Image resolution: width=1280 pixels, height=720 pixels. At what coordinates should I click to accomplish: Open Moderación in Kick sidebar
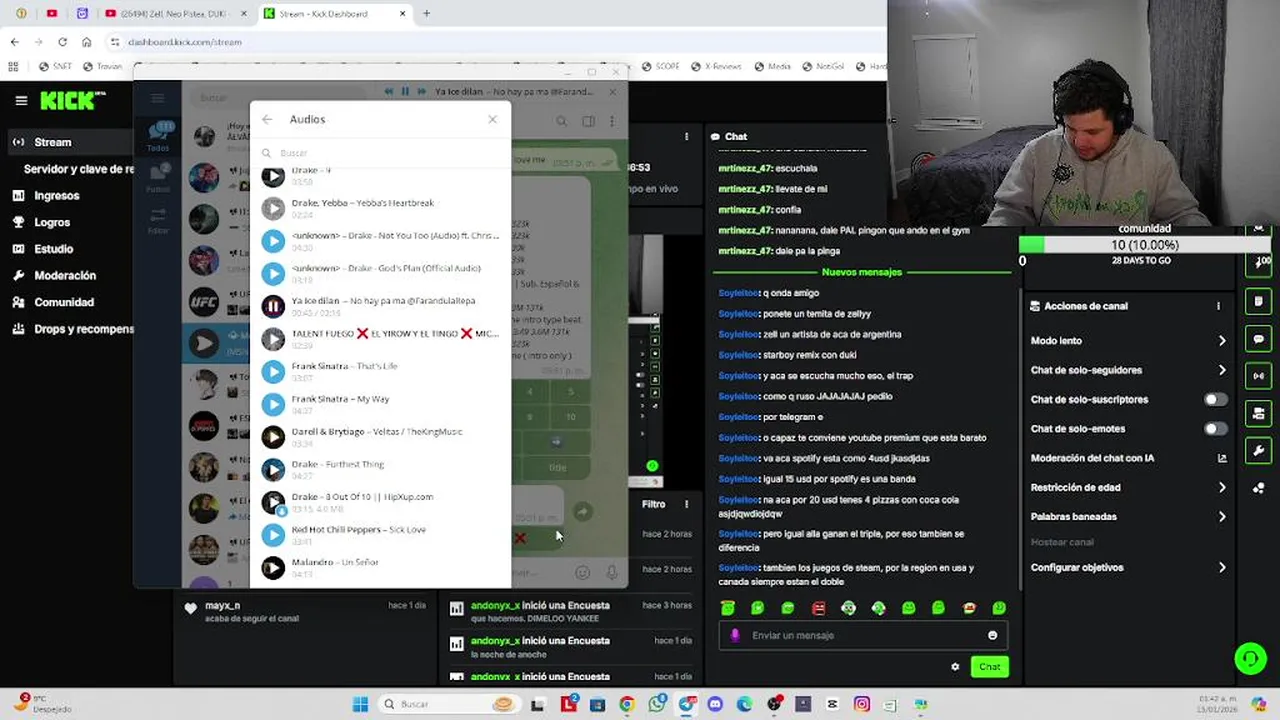click(66, 275)
